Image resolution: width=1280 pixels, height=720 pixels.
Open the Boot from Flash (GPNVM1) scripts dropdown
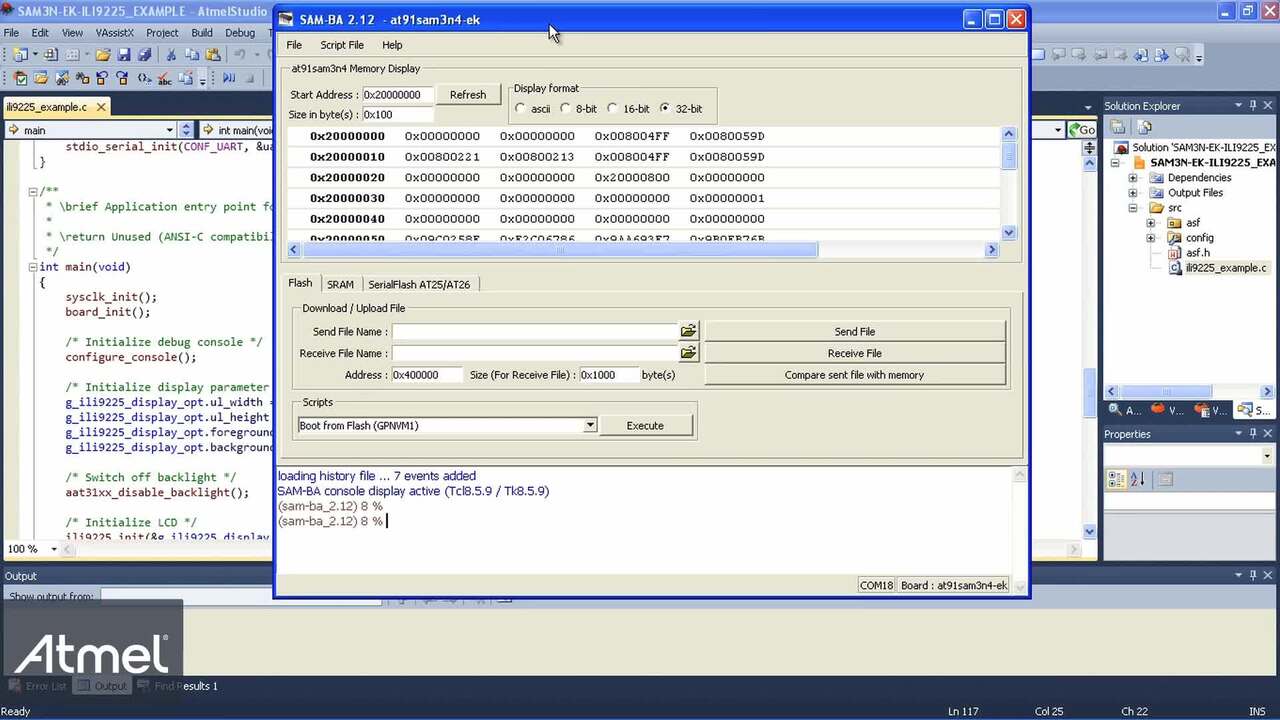589,425
